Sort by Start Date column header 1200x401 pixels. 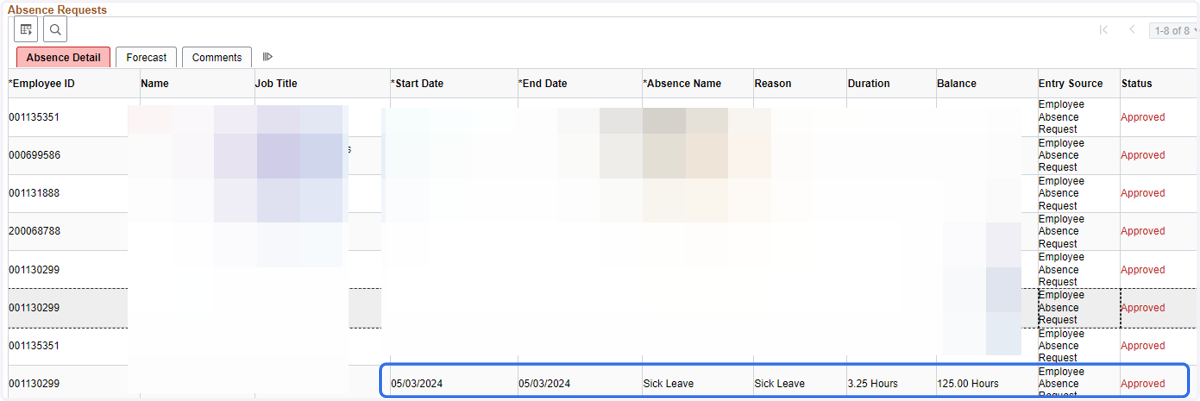coord(417,83)
